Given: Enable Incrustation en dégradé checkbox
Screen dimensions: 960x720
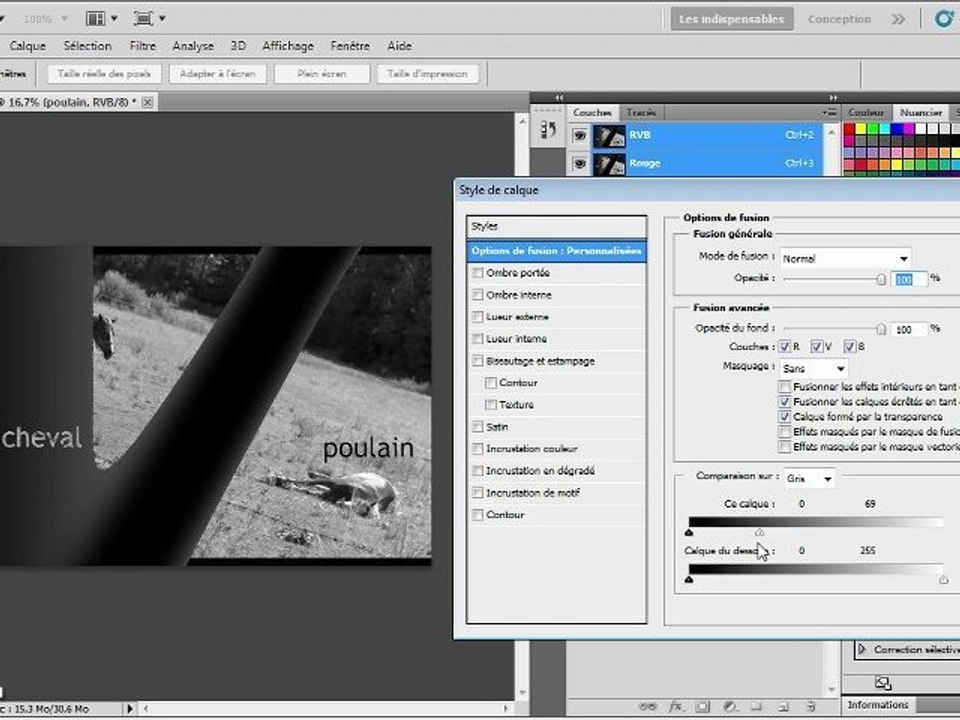Looking at the screenshot, I should click(478, 470).
